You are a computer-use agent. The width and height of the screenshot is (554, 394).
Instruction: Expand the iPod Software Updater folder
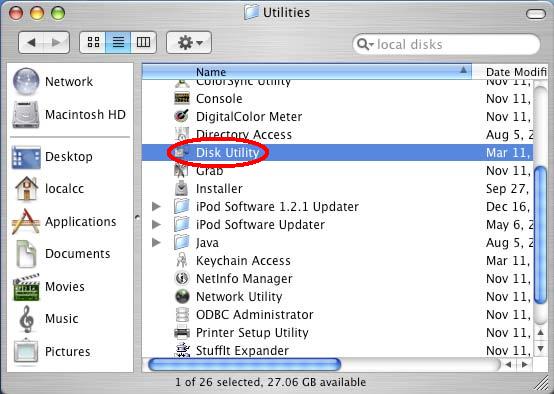[156, 224]
